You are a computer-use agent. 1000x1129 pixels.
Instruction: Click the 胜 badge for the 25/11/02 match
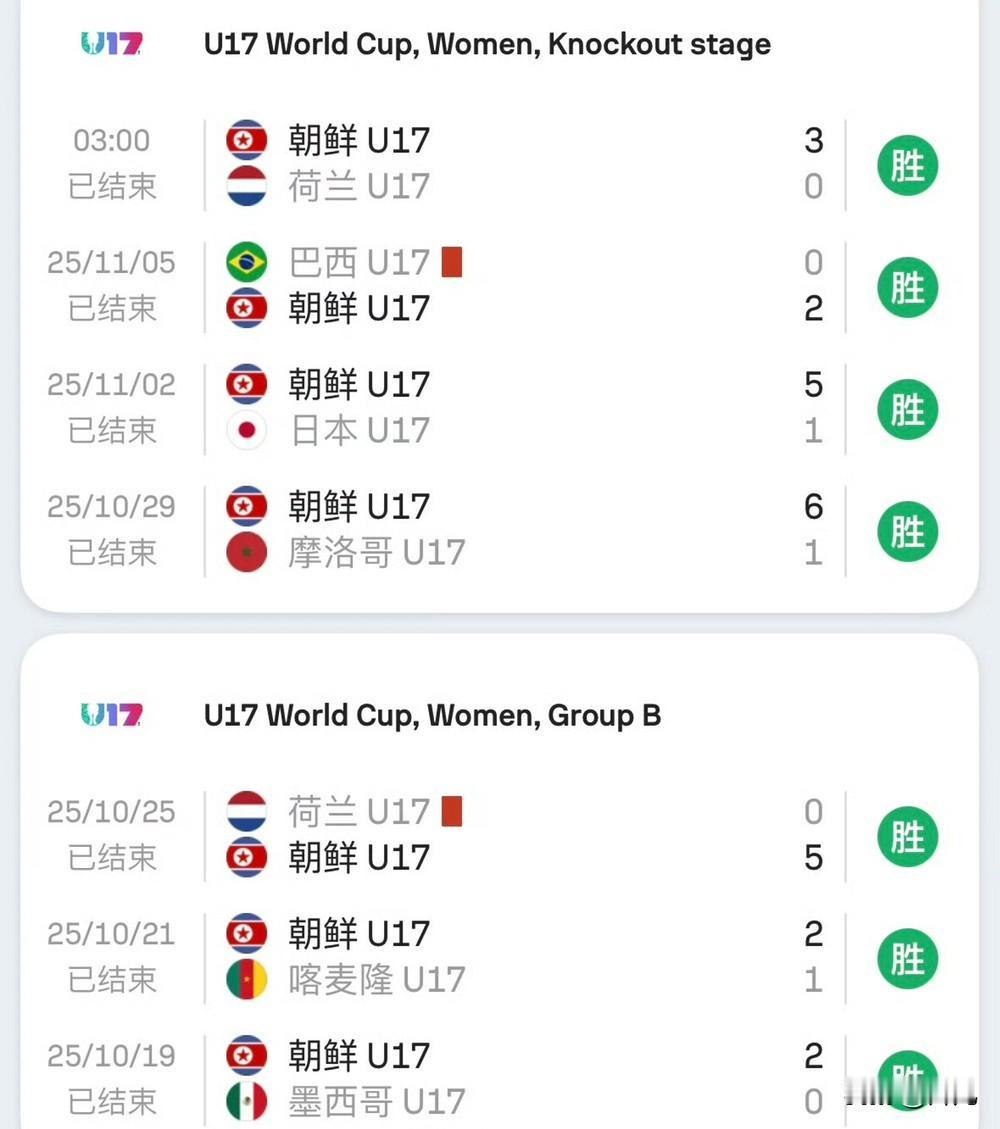(x=907, y=409)
